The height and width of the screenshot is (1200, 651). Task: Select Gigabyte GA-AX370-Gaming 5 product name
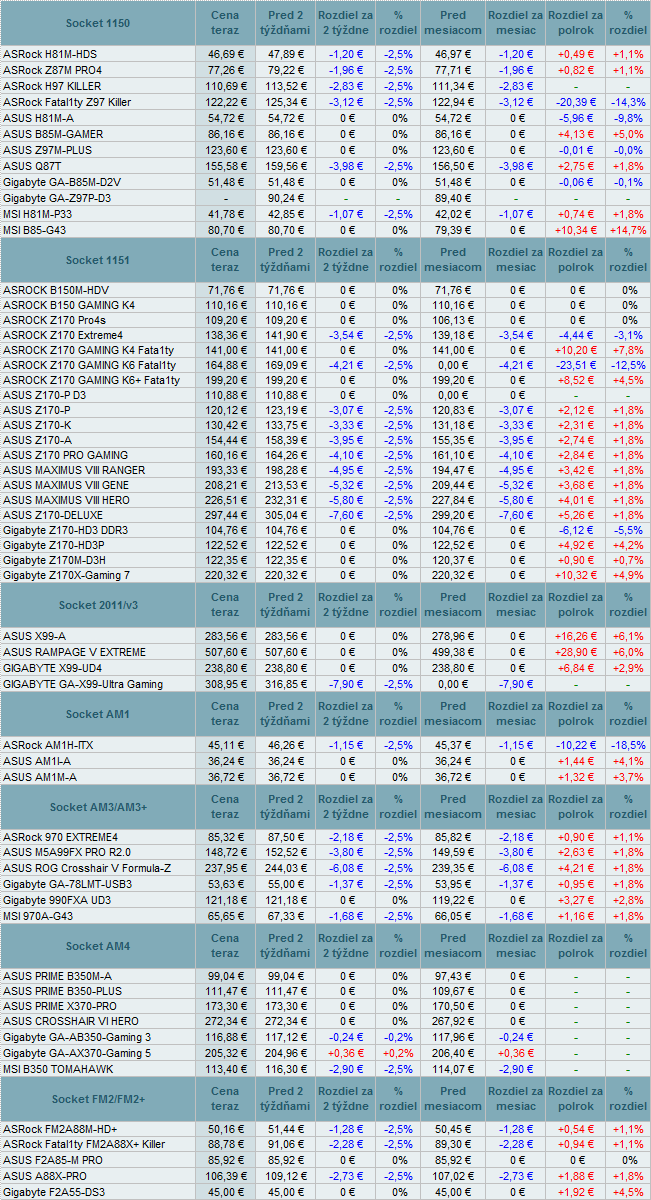click(x=78, y=1052)
